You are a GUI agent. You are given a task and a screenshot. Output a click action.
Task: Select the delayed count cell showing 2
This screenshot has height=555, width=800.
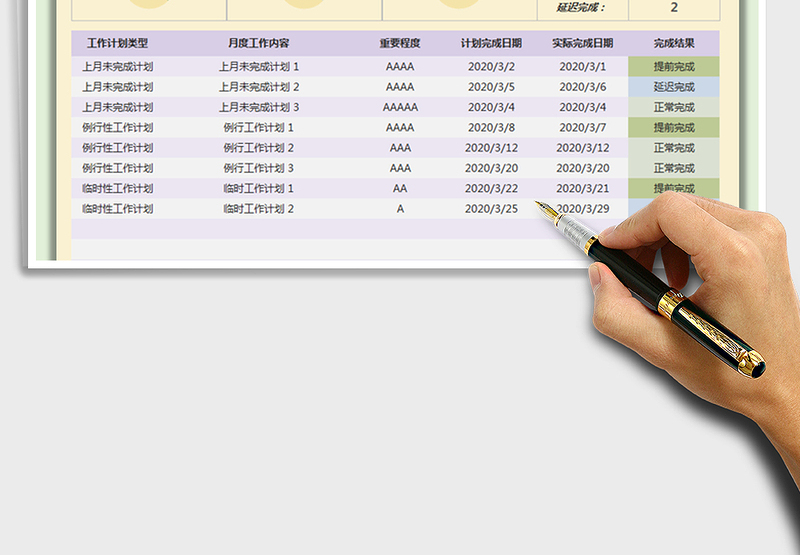click(674, 7)
